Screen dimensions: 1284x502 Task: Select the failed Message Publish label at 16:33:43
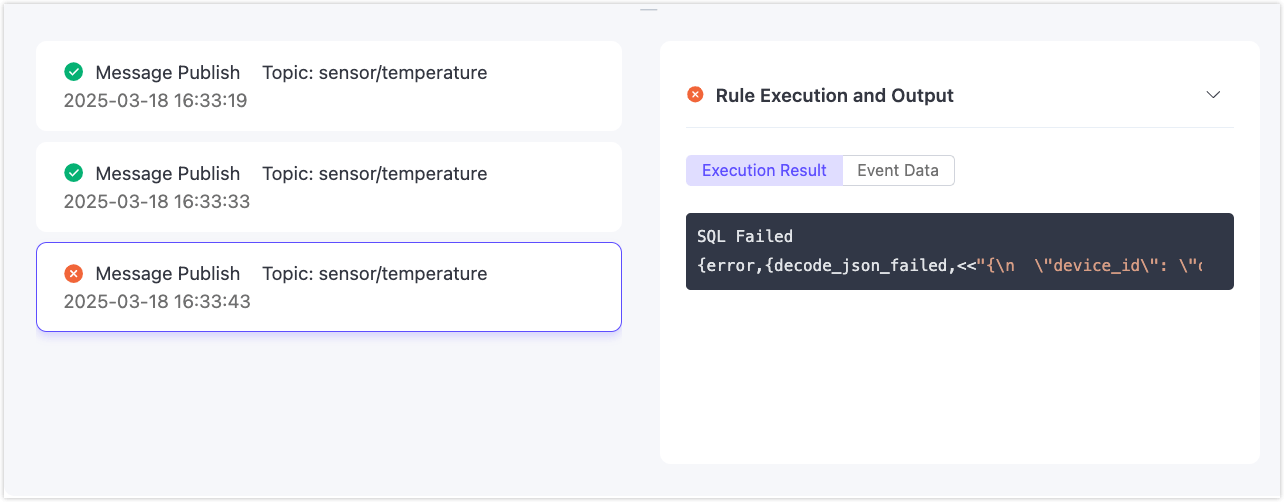[x=167, y=273]
